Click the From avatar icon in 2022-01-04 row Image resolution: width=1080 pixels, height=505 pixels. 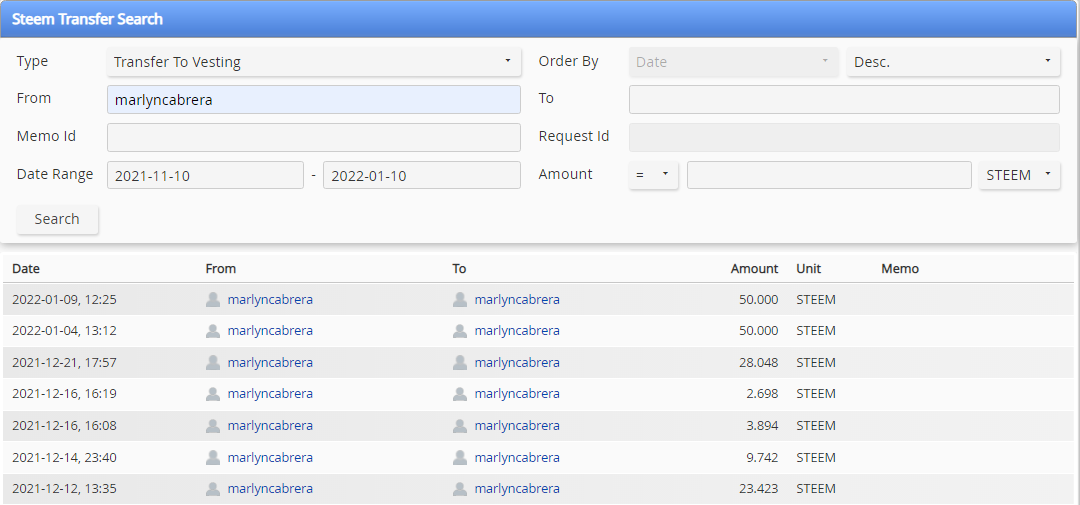(213, 331)
